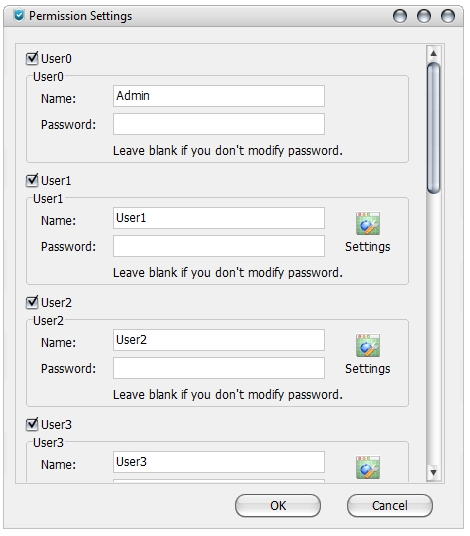Viewport: 470px width, 536px height.
Task: Click the User1 password field
Action: click(x=219, y=246)
